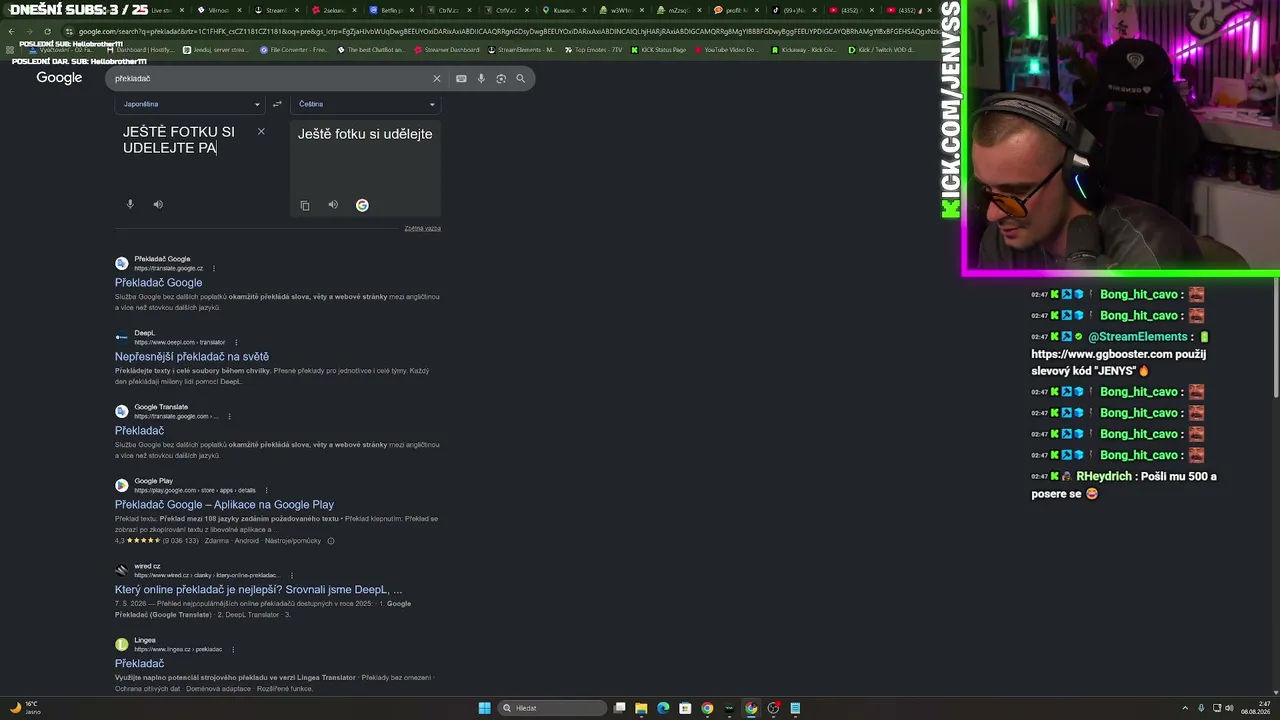Screen dimensions: 1280x720
Task: Clear the Google search box text
Action: point(436,78)
